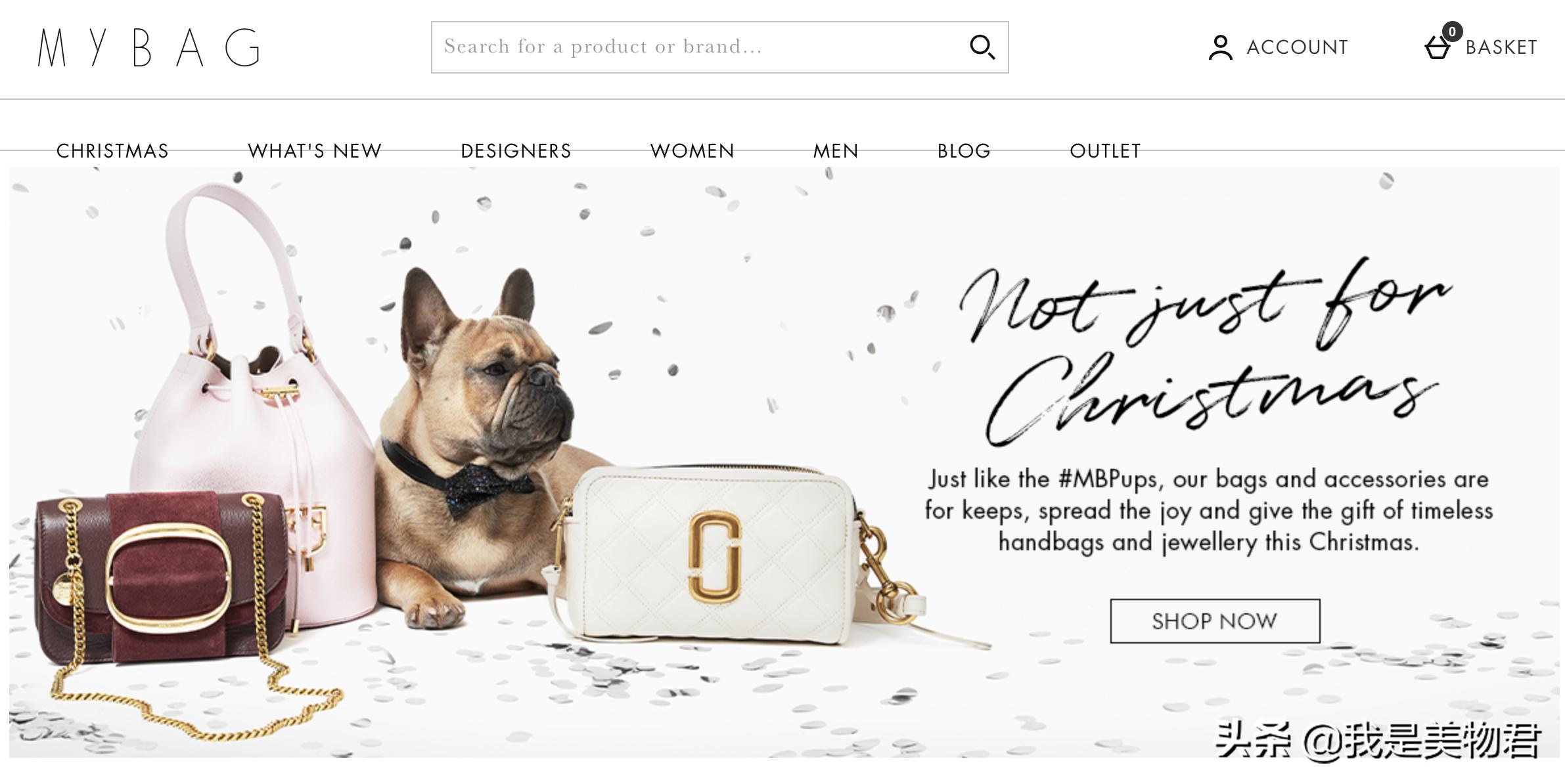Open the WHAT'S NEW menu

pos(315,151)
